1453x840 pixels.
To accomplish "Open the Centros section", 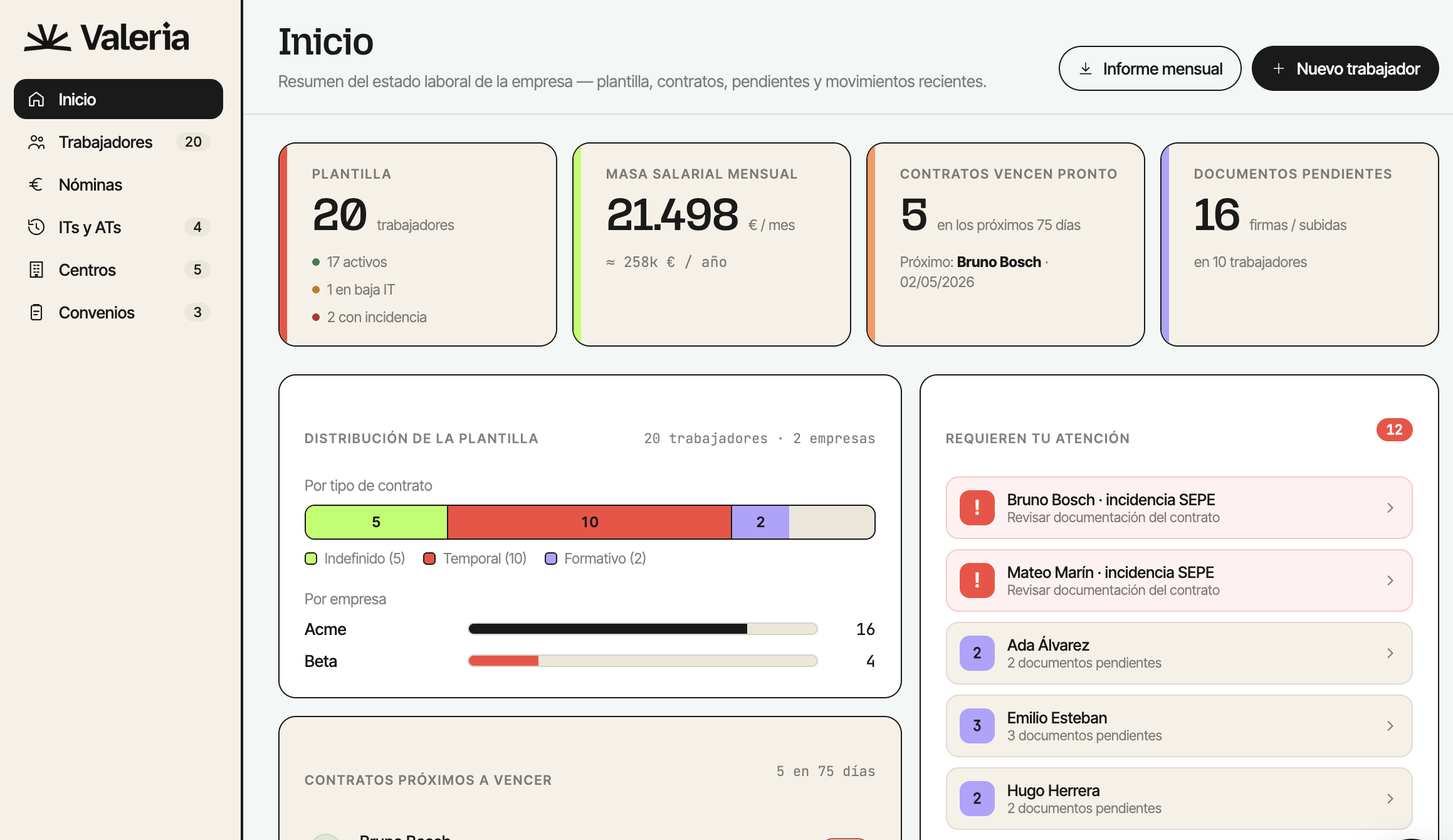I will coord(118,270).
